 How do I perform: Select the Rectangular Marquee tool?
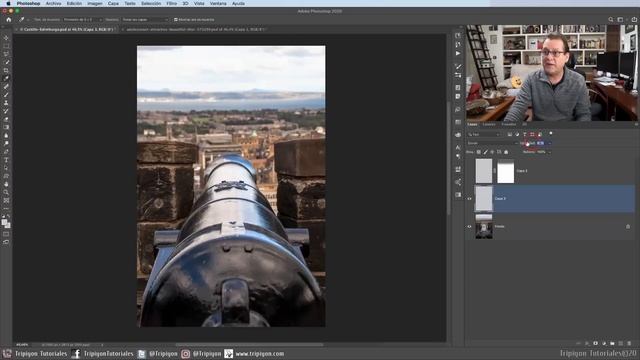click(x=6, y=46)
